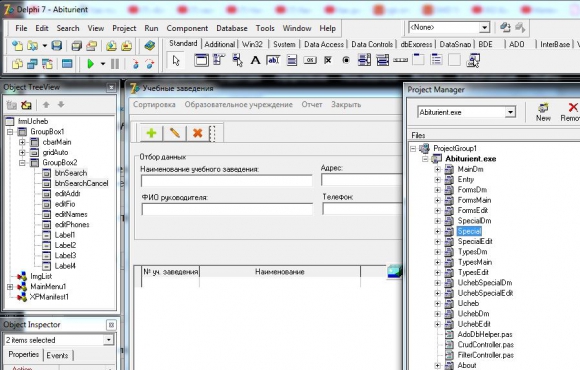Click the Save disk icon in toolbar
The width and height of the screenshot is (580, 370).
point(57,46)
